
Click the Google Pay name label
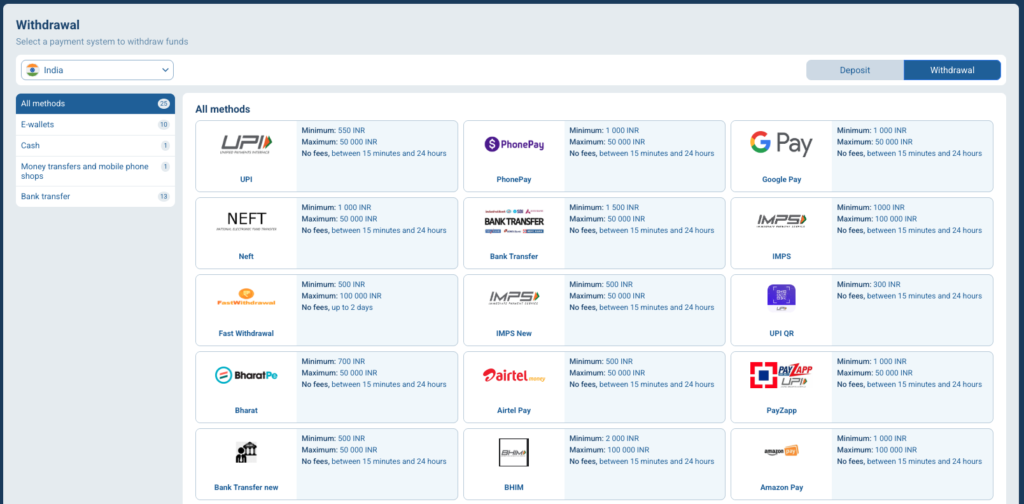point(781,180)
